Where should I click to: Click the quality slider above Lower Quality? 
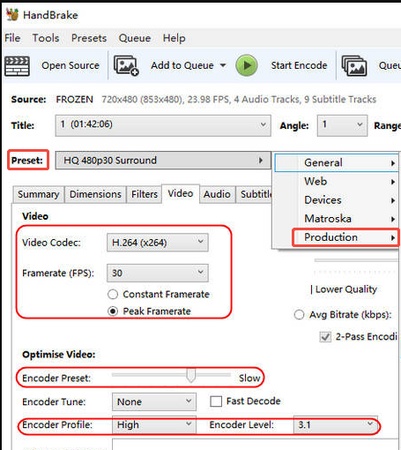coord(357,260)
